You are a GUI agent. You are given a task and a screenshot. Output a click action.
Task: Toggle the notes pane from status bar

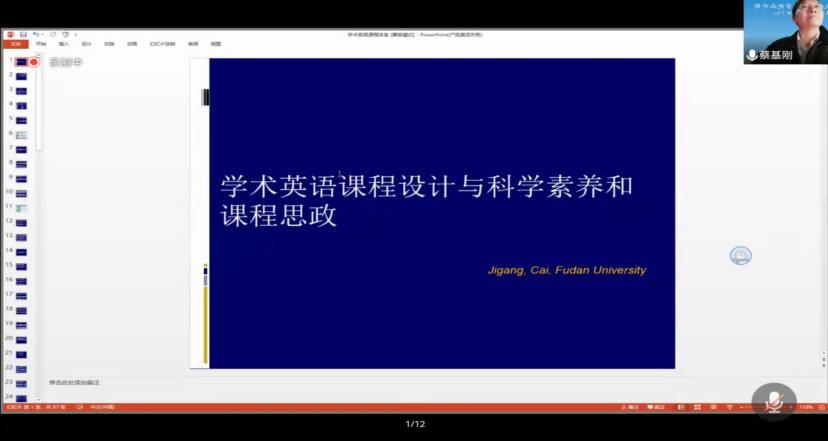coord(629,407)
